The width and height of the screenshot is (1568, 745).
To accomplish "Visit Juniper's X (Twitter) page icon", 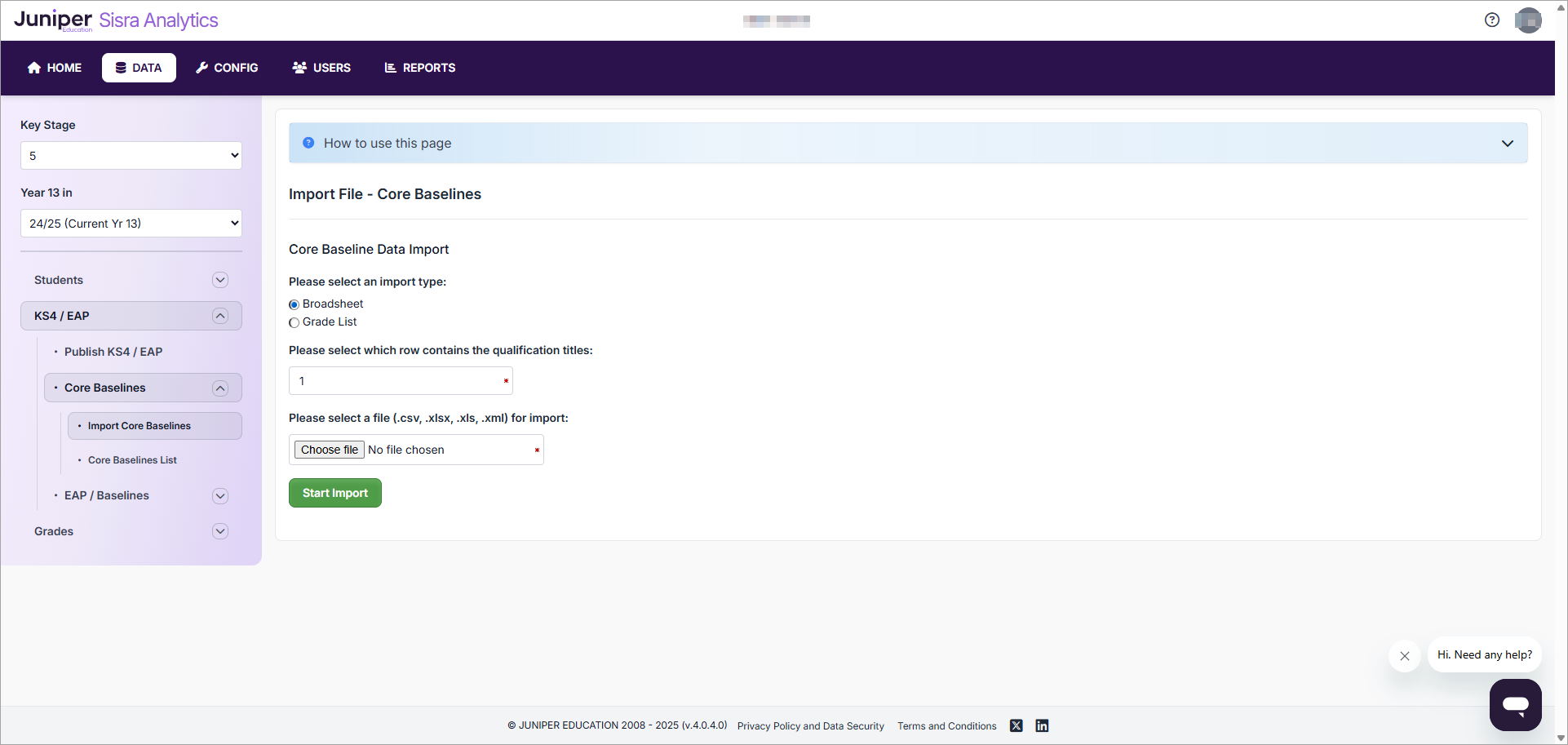I will [x=1016, y=725].
